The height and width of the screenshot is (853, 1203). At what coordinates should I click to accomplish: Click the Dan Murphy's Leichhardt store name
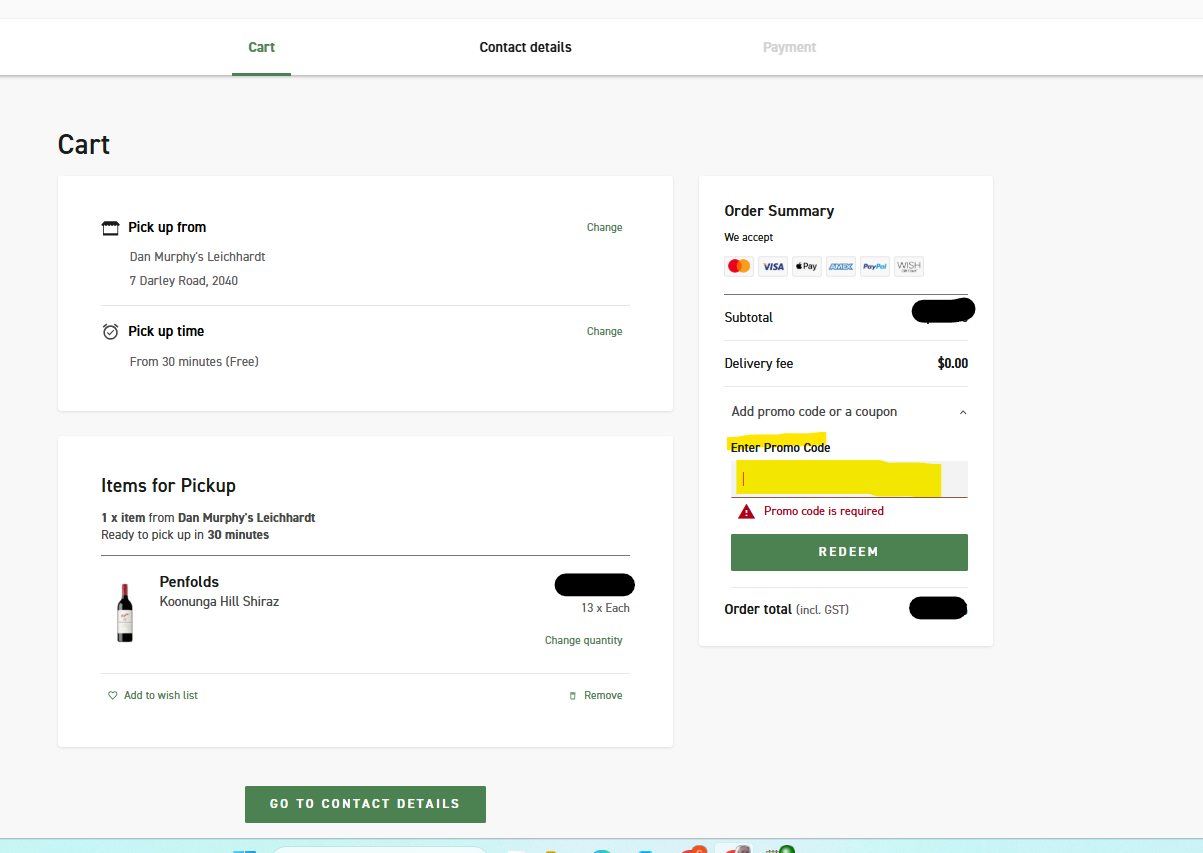click(x=198, y=257)
